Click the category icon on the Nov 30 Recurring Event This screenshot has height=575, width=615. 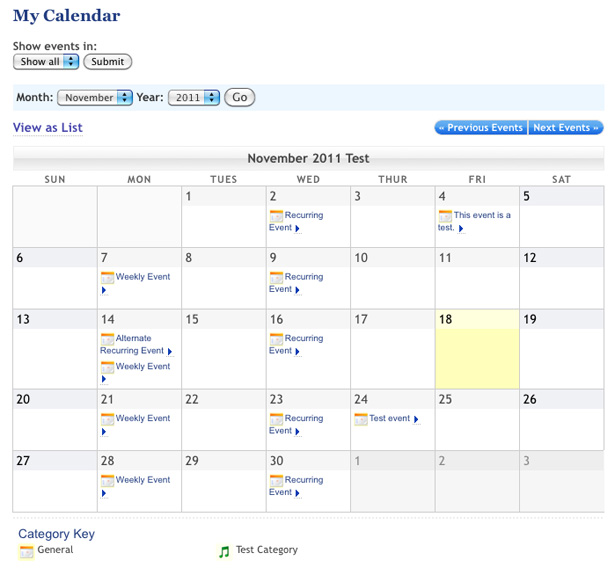pyautogui.click(x=276, y=480)
